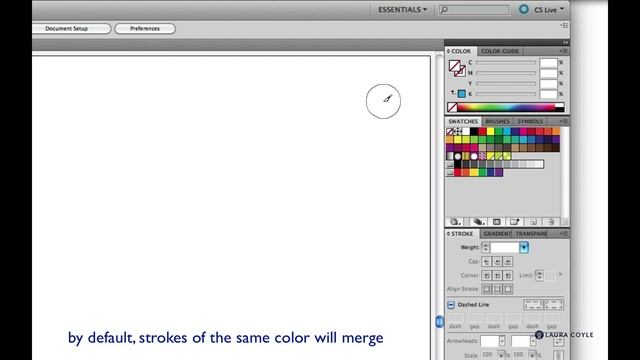Select the Miter Join corner option
This screenshot has height=360, width=640.
pyautogui.click(x=486, y=276)
